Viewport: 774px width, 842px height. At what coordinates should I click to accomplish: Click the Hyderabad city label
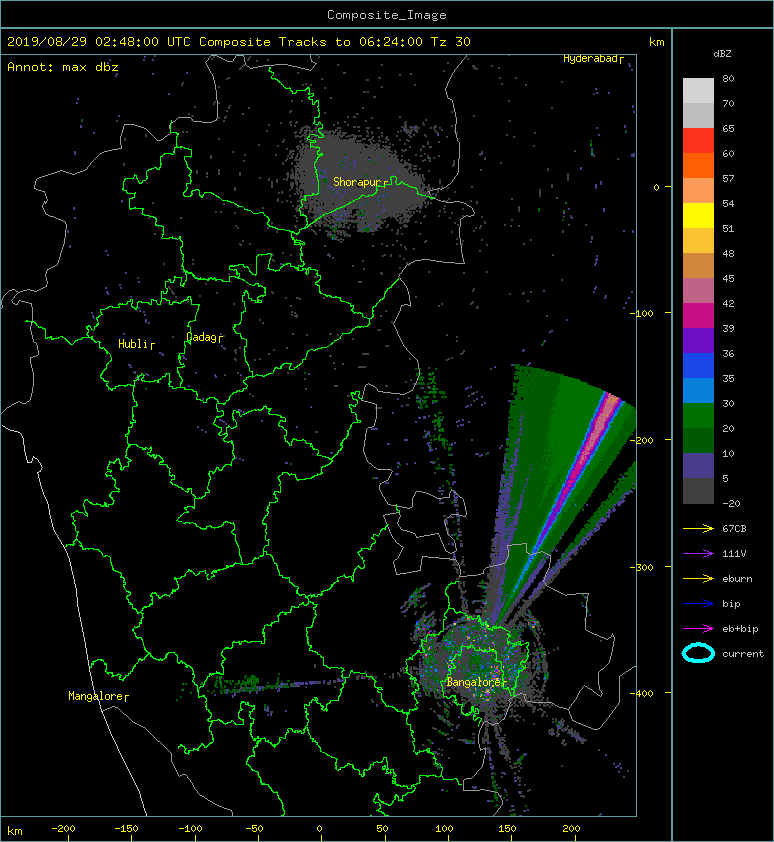(590, 58)
